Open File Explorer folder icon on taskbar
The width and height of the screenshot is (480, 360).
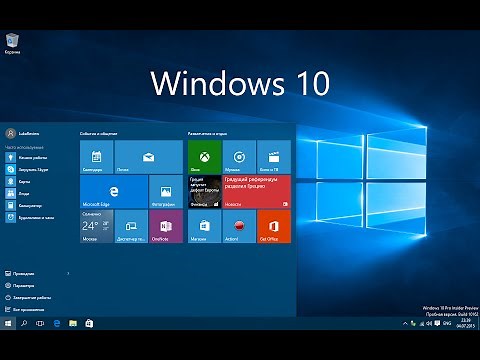[x=73, y=323]
